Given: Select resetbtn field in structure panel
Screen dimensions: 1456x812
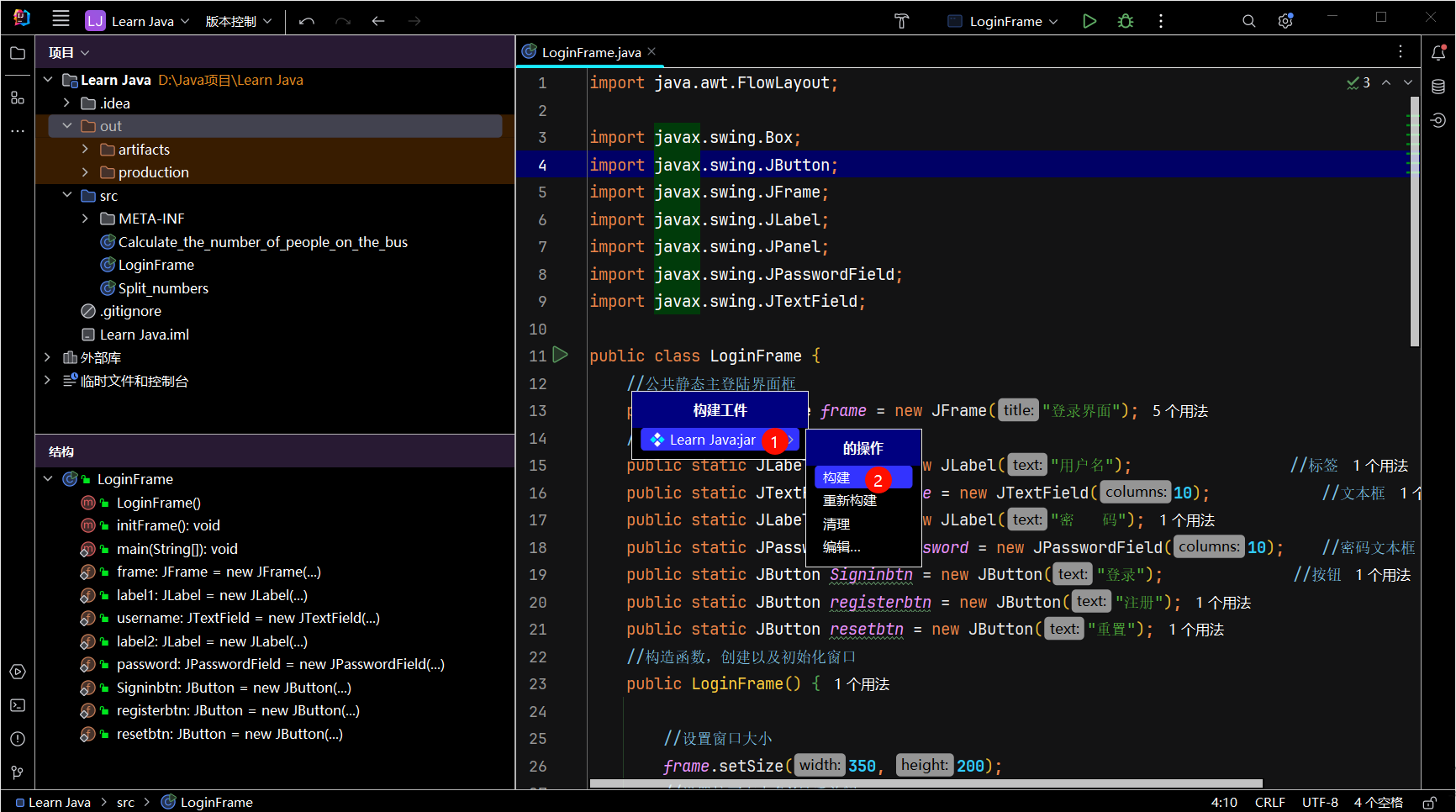Looking at the screenshot, I should (x=229, y=734).
